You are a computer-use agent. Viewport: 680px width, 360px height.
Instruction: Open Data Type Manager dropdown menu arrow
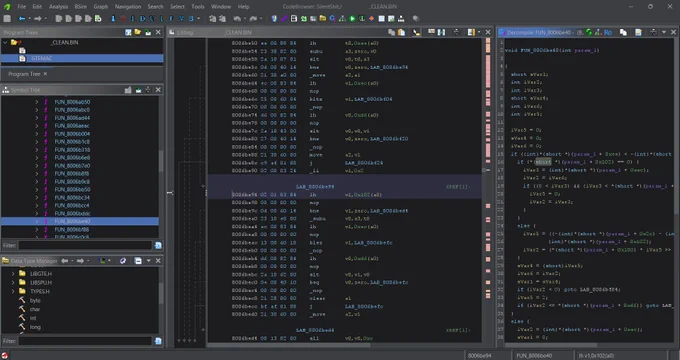pyautogui.click(x=148, y=261)
